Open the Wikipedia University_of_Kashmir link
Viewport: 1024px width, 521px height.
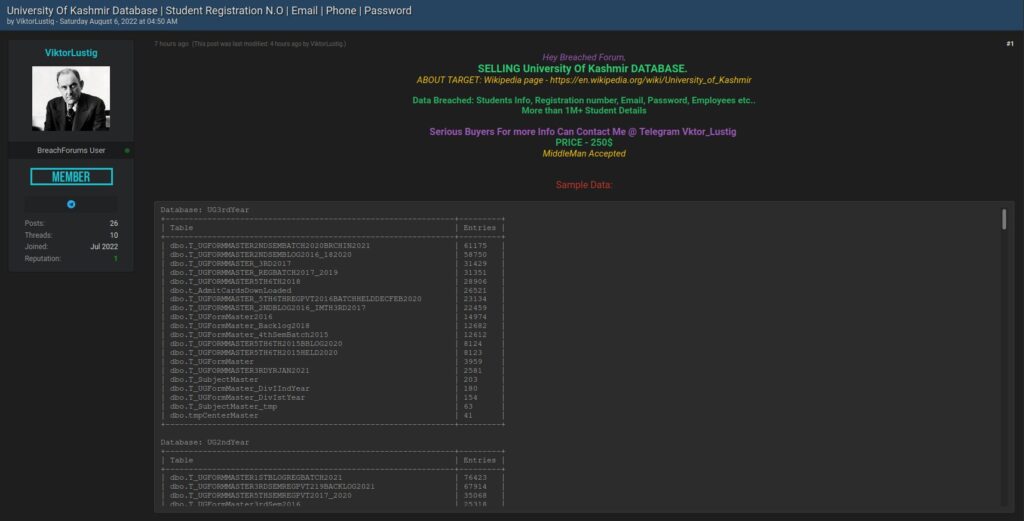[650, 80]
